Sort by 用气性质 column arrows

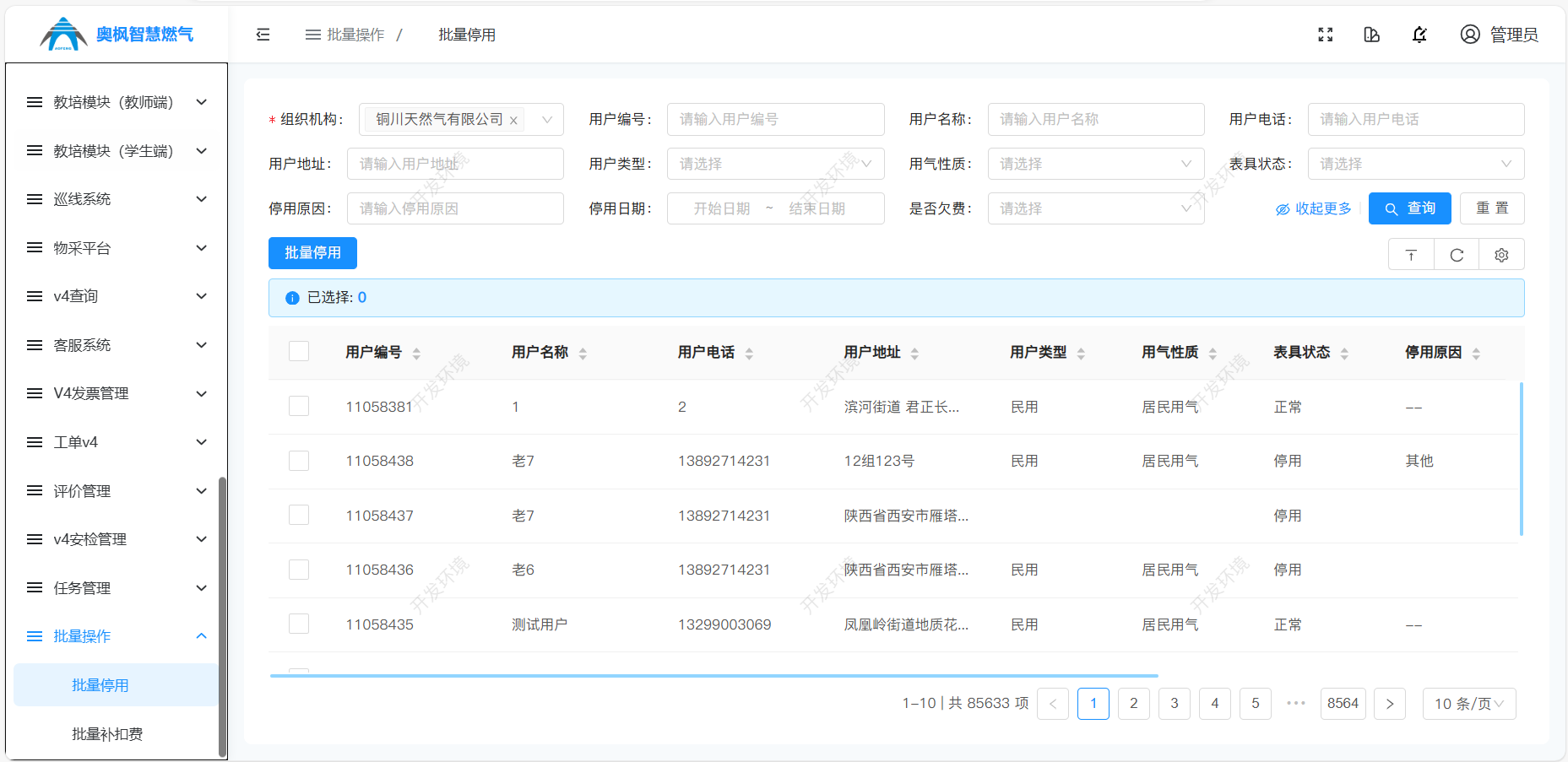(1213, 354)
